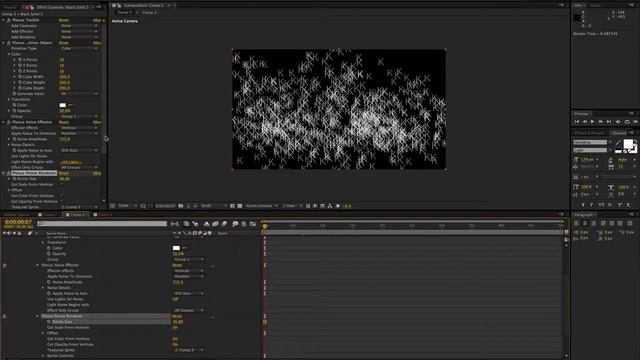Open the Graph Editor icon in timeline
Image resolution: width=640 pixels, height=360 pixels.
[x=253, y=224]
